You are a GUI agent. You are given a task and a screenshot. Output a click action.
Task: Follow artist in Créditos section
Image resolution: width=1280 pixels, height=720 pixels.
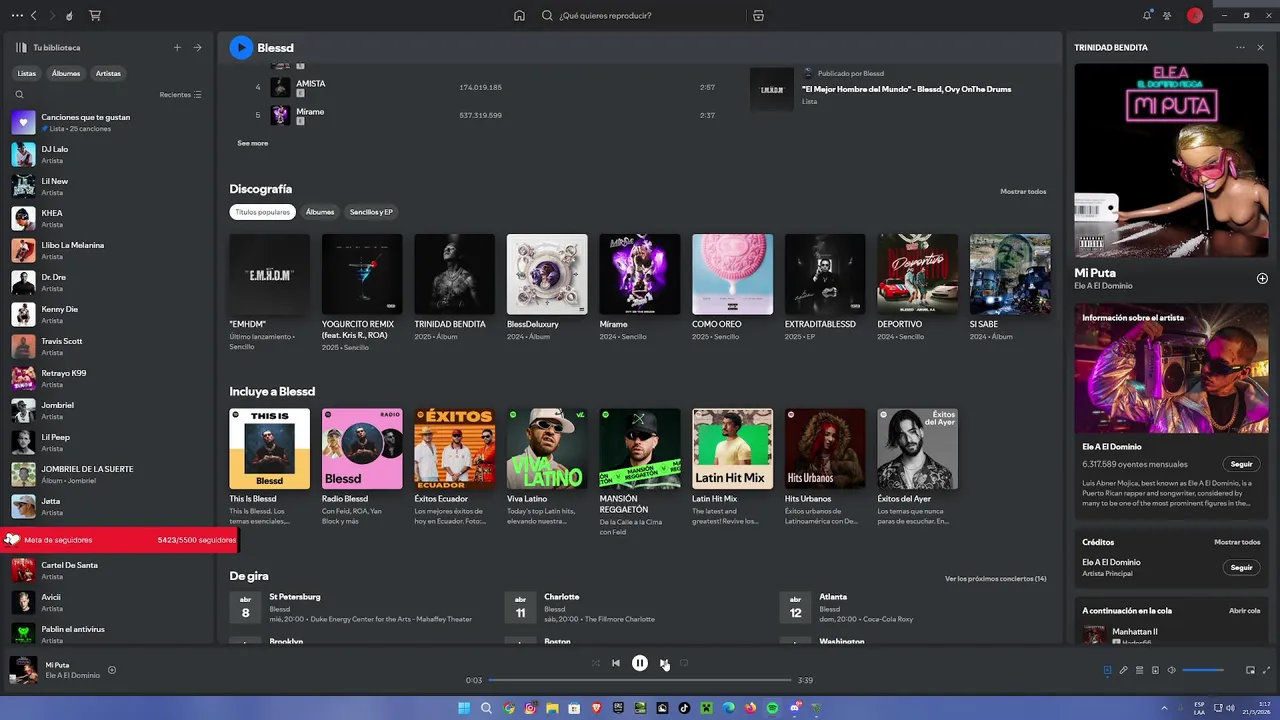1241,567
